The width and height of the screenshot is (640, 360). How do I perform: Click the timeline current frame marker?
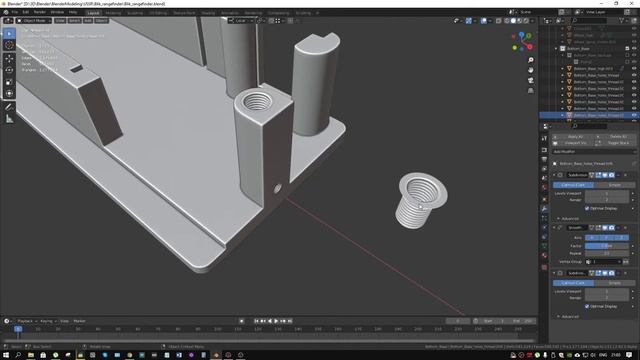tap(18, 329)
